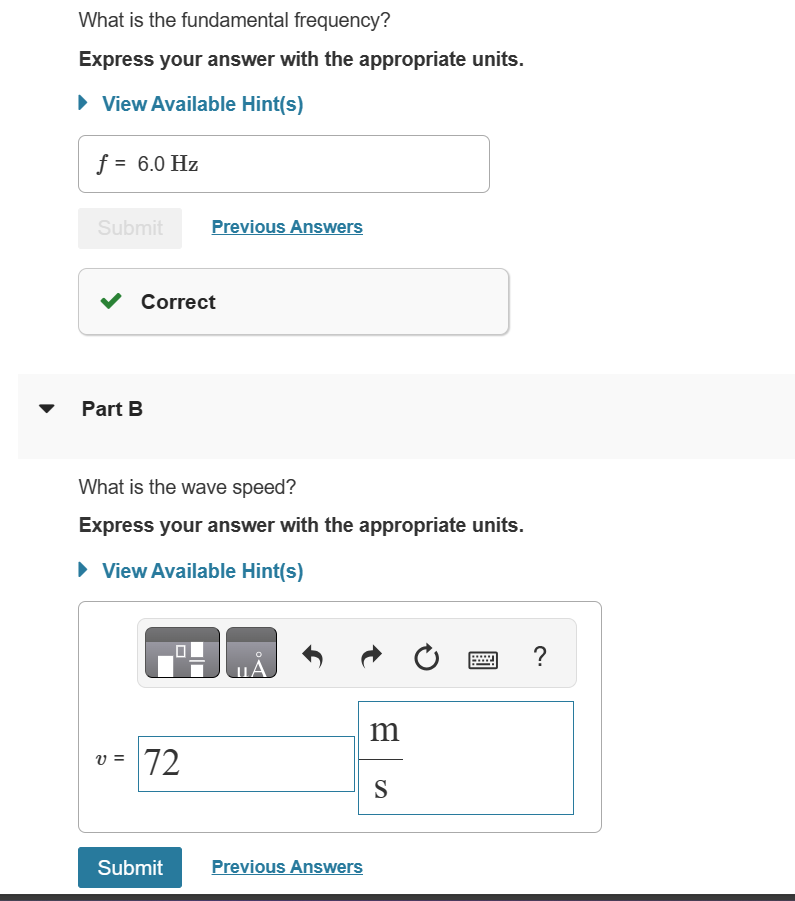Click the green checkmark beside Correct
Screen dimensions: 795x901
pos(111,302)
